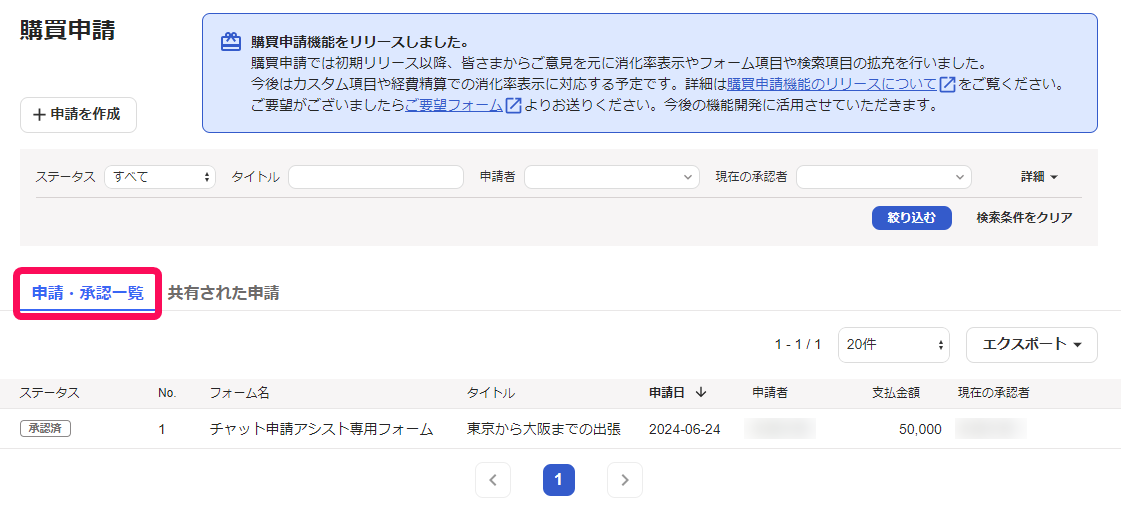
Task: Expand the 詳細 search options
Action: [x=1039, y=177]
